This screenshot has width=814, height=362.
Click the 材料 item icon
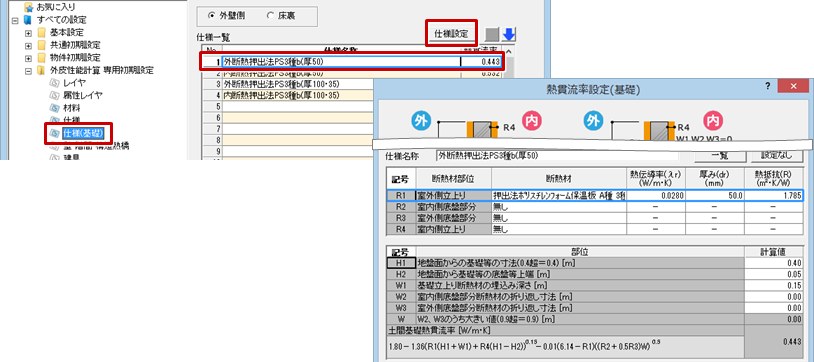coord(55,108)
